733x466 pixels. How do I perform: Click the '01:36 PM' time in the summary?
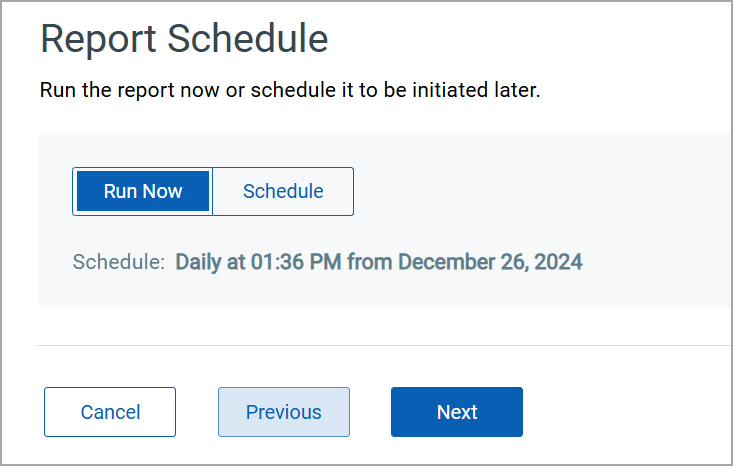click(296, 262)
